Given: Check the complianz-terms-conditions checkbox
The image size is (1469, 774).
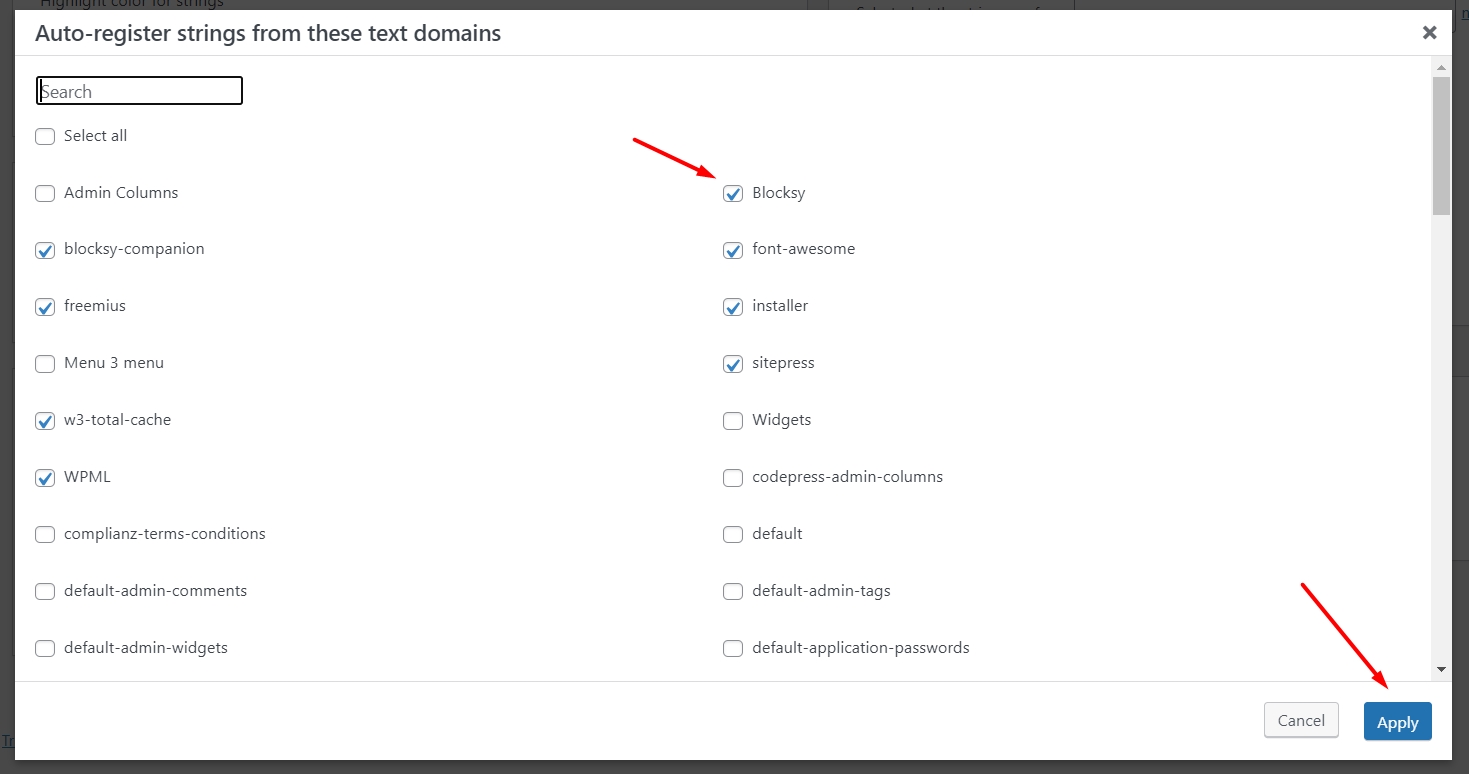Looking at the screenshot, I should point(45,535).
